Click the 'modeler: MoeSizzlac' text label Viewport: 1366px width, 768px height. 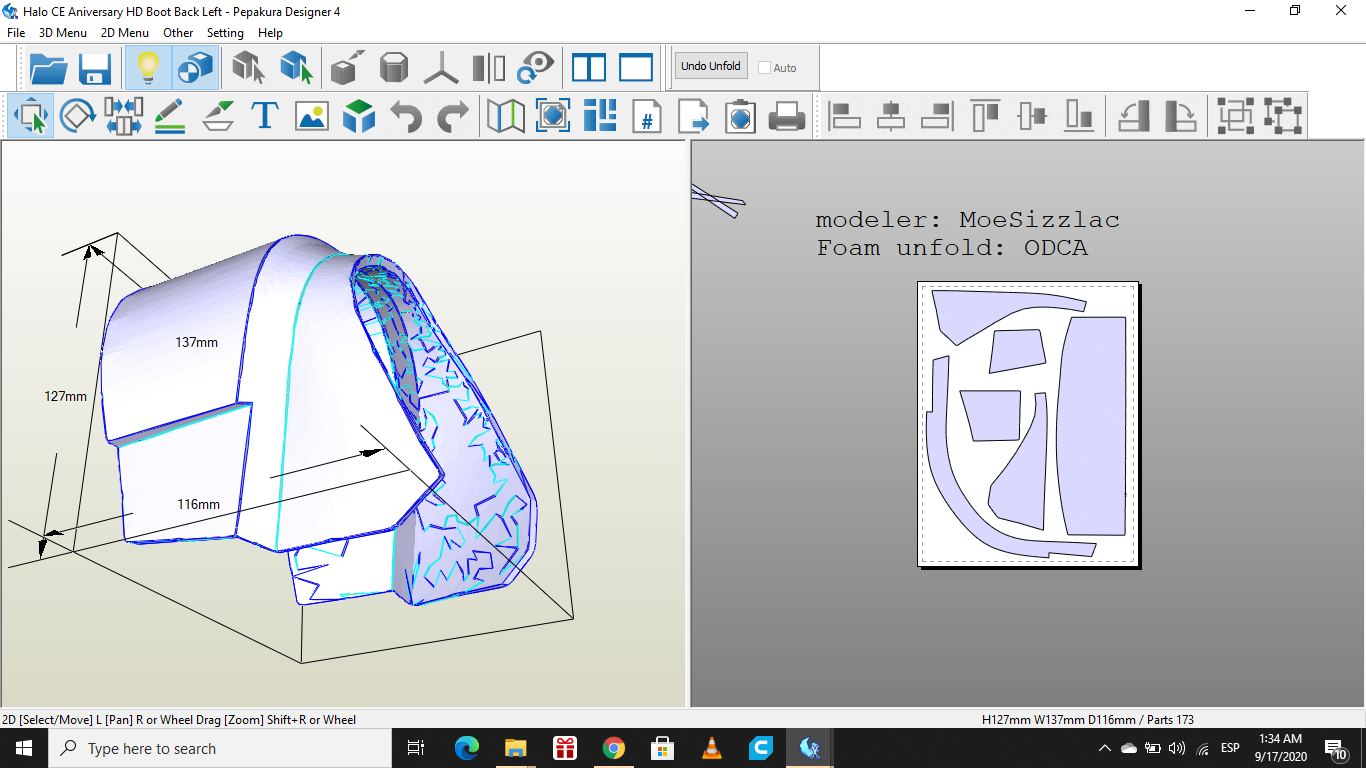click(967, 219)
